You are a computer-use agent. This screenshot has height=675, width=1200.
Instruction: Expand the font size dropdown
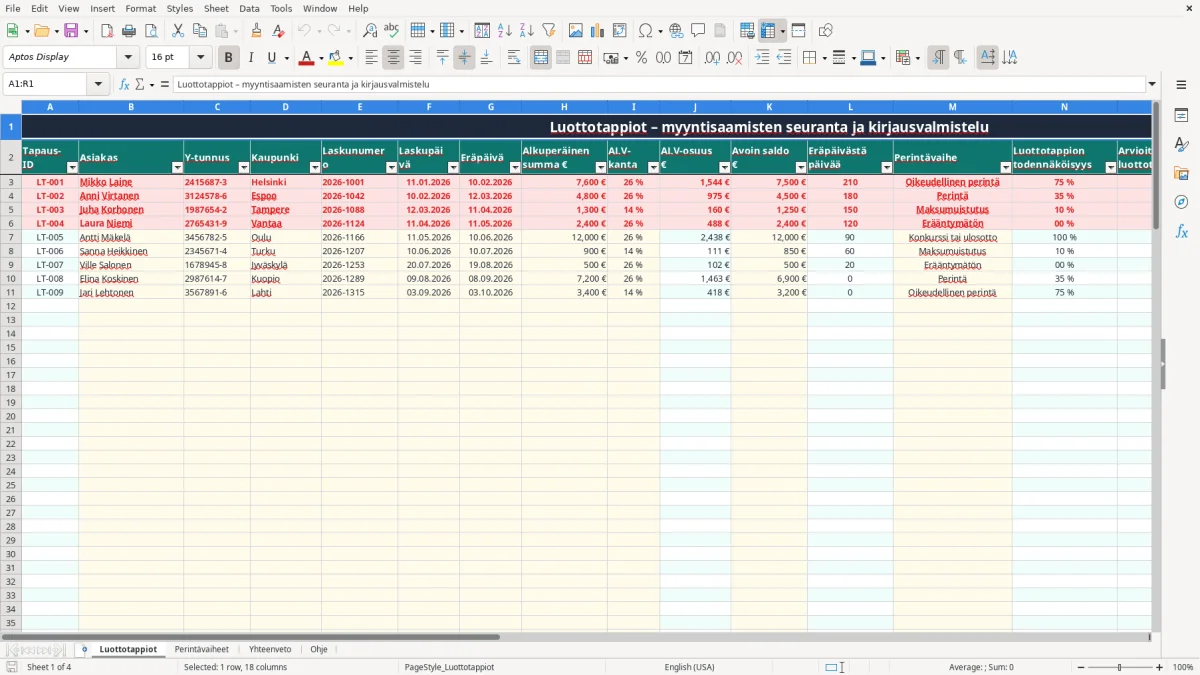200,58
